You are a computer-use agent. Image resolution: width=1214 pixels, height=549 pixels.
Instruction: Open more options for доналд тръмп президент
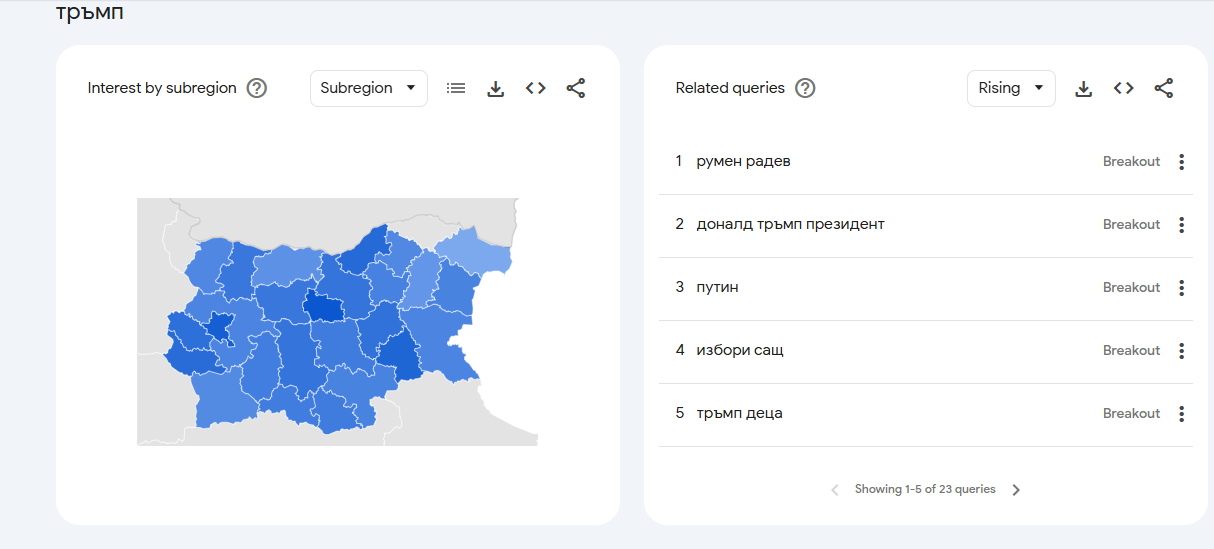1181,225
